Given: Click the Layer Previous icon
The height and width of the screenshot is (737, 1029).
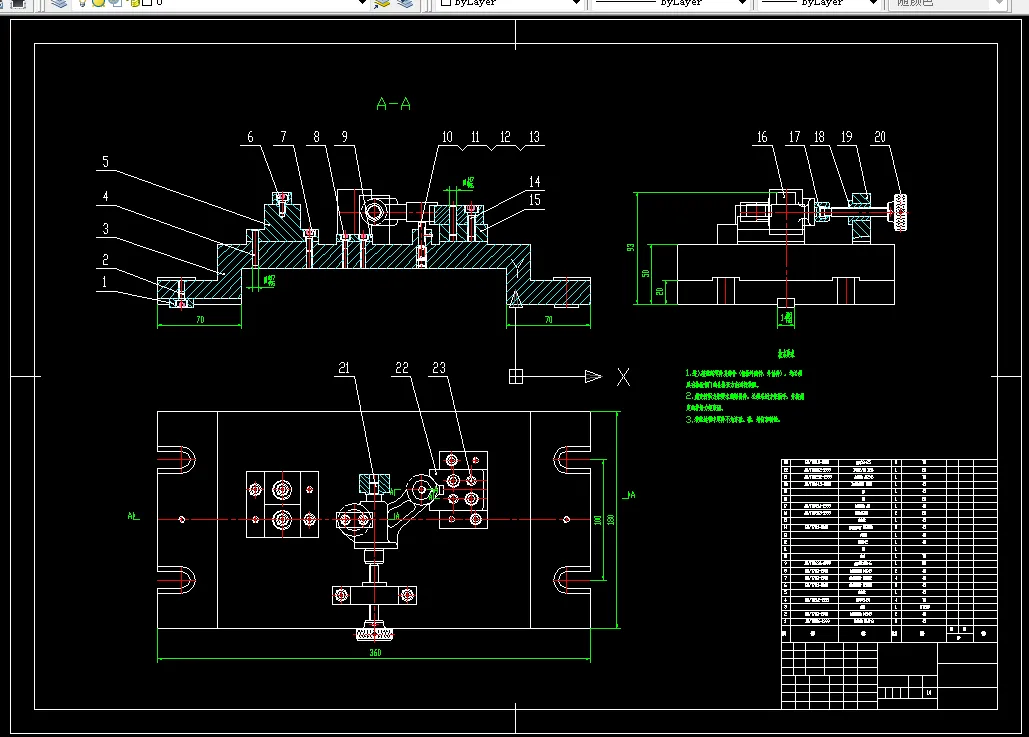Looking at the screenshot, I should [x=406, y=3].
